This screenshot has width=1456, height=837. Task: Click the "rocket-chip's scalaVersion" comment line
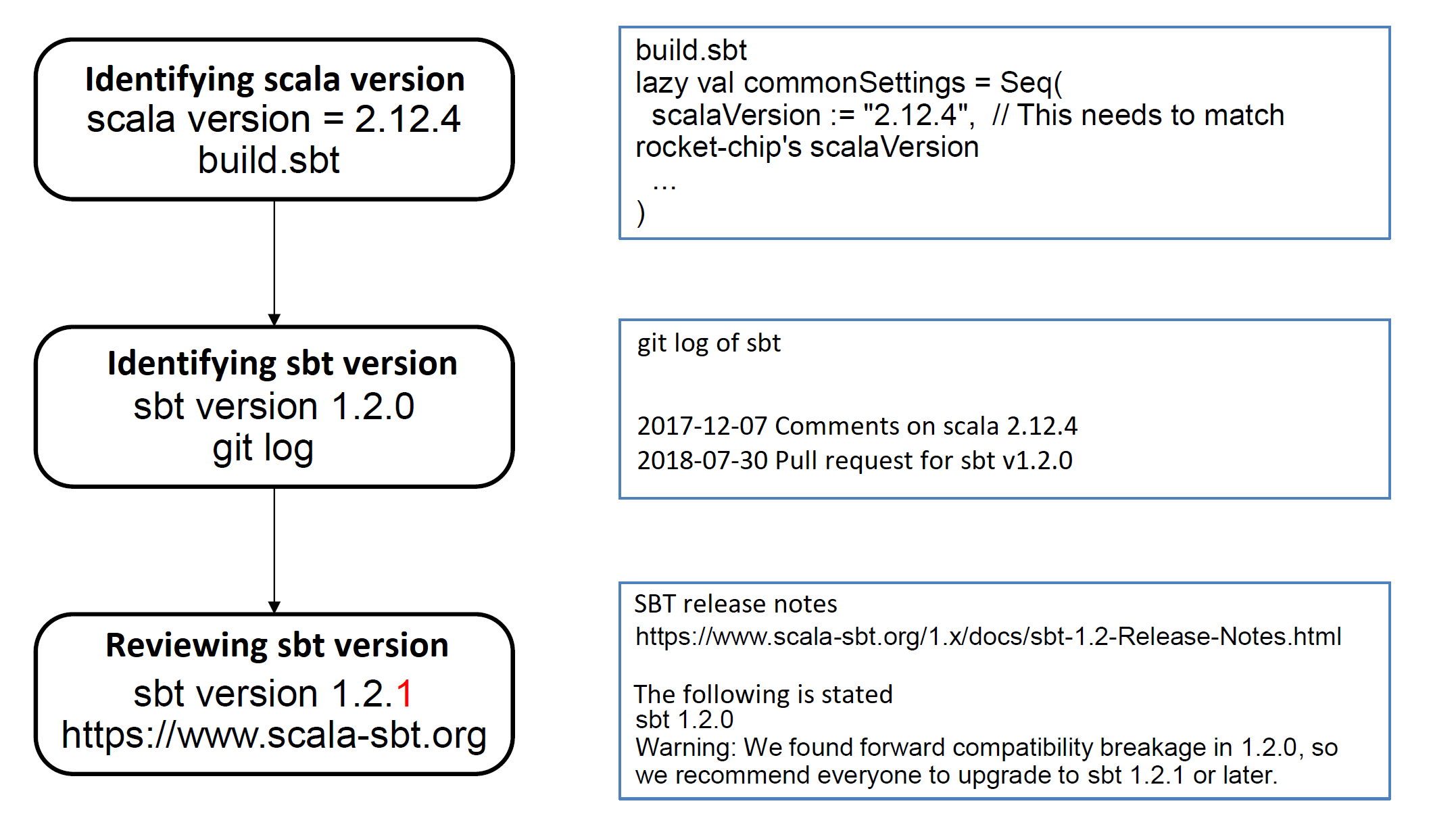click(807, 147)
